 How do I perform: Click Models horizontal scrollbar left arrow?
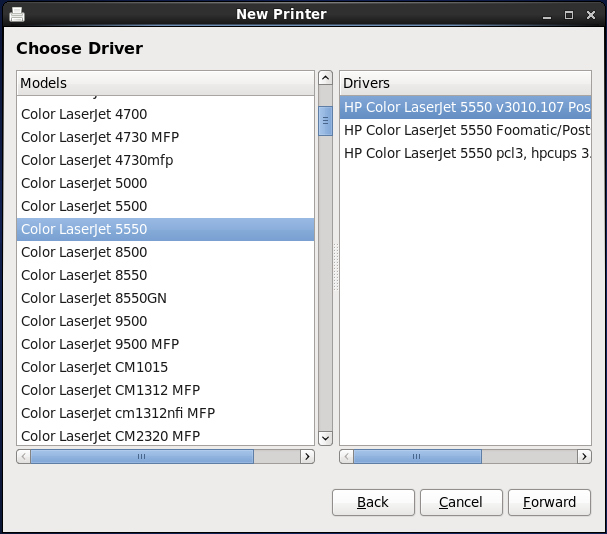click(x=23, y=456)
